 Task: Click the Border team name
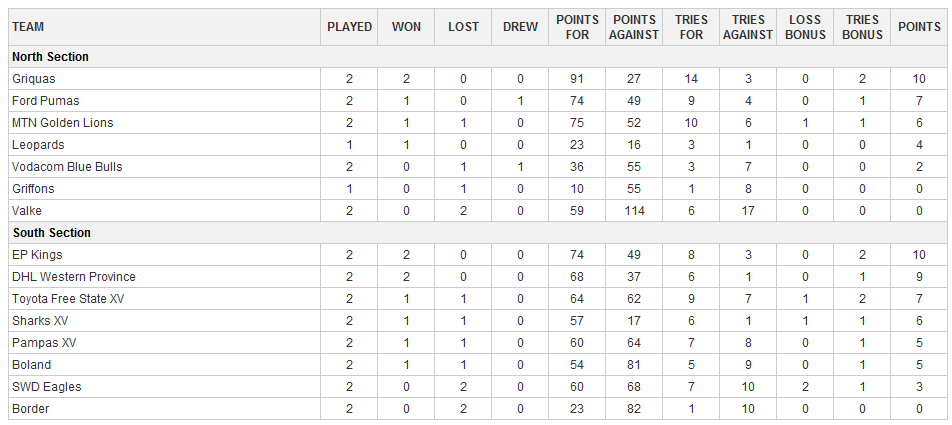[x=30, y=409]
